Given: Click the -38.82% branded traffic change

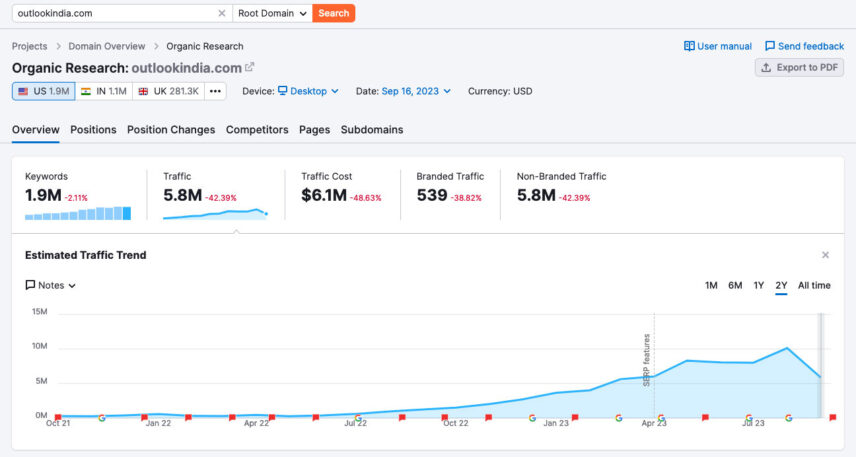Looking at the screenshot, I should click(x=466, y=198).
